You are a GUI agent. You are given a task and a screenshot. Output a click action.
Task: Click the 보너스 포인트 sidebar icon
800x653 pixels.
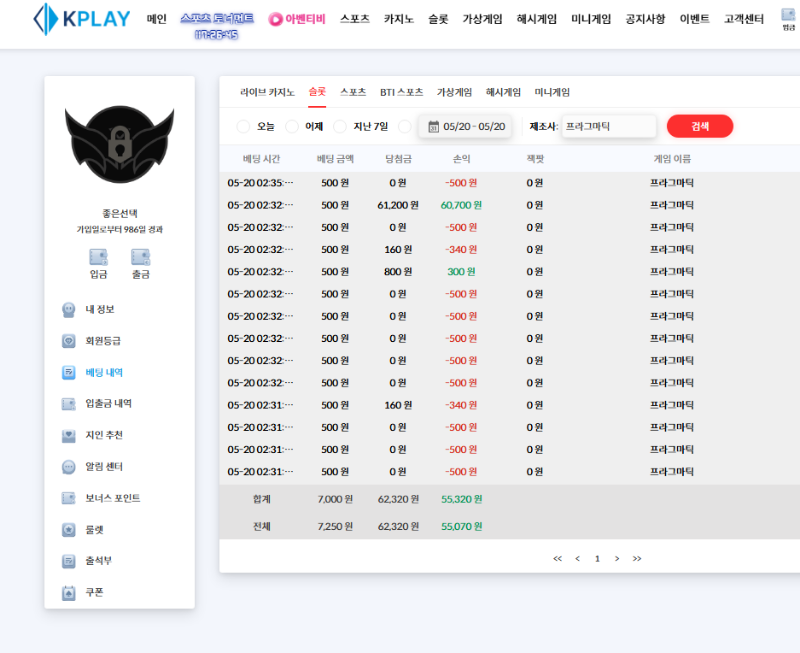68,498
